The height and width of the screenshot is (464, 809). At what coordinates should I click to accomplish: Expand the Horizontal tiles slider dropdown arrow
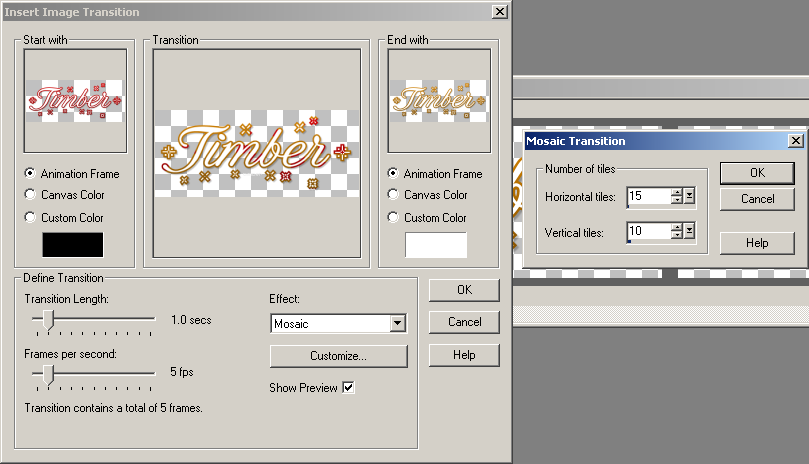690,196
